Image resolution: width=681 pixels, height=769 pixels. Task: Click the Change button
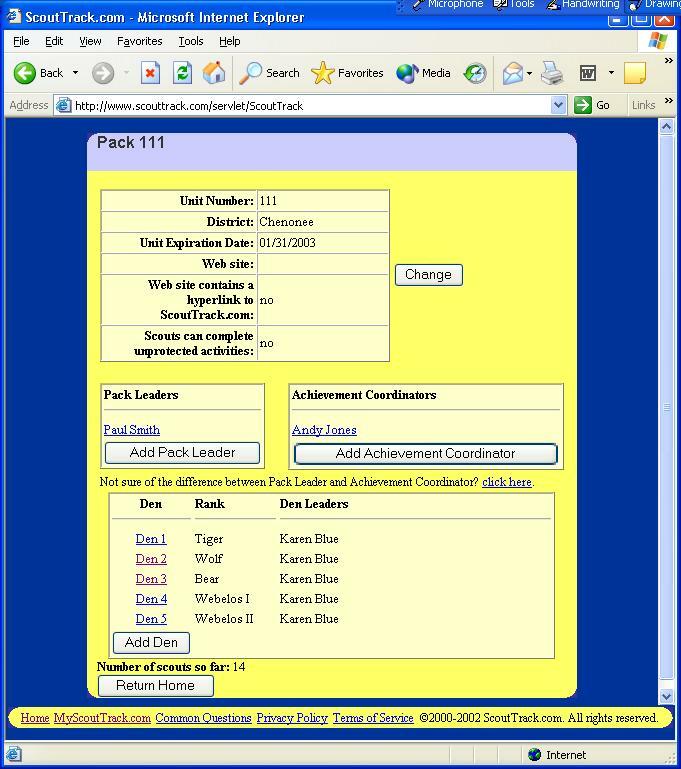429,275
